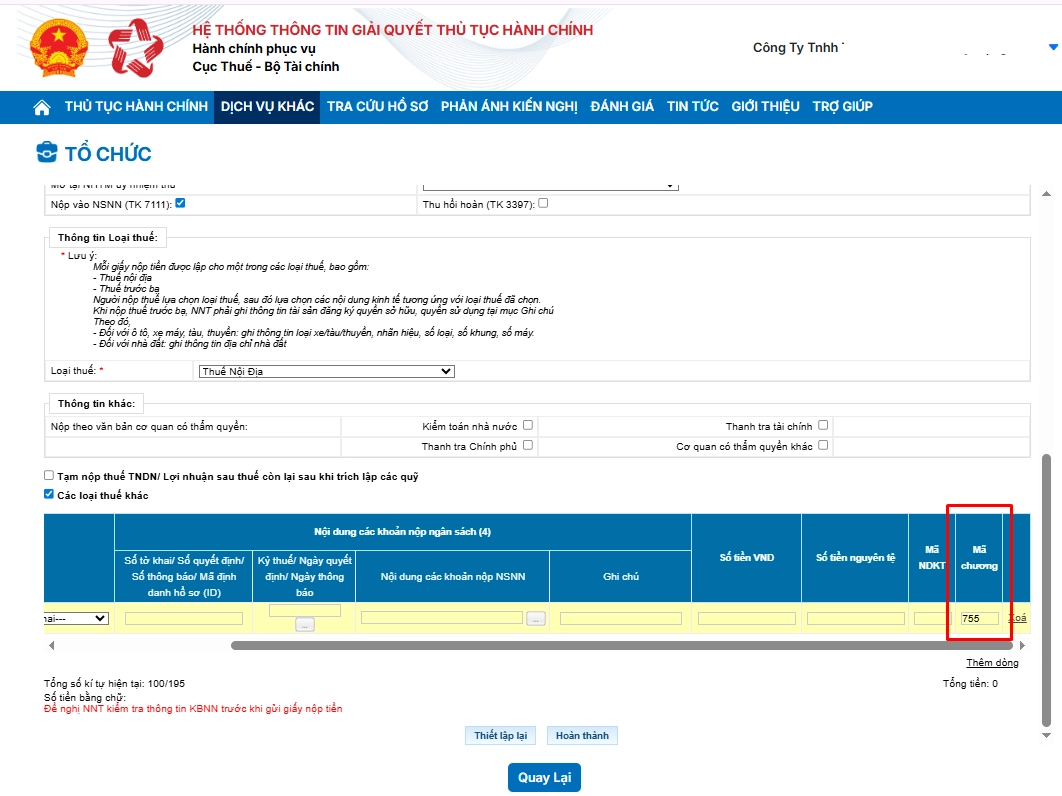Click the Mã chương input field

click(x=979, y=619)
